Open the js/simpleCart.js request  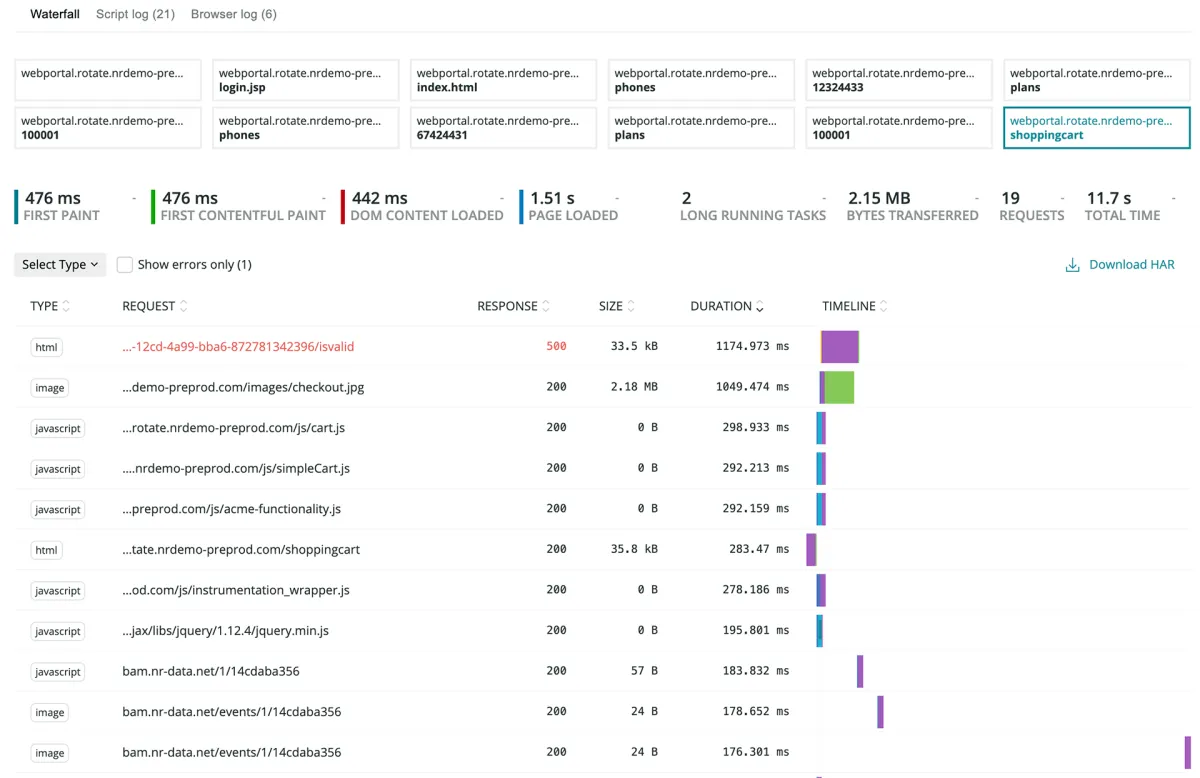click(236, 468)
